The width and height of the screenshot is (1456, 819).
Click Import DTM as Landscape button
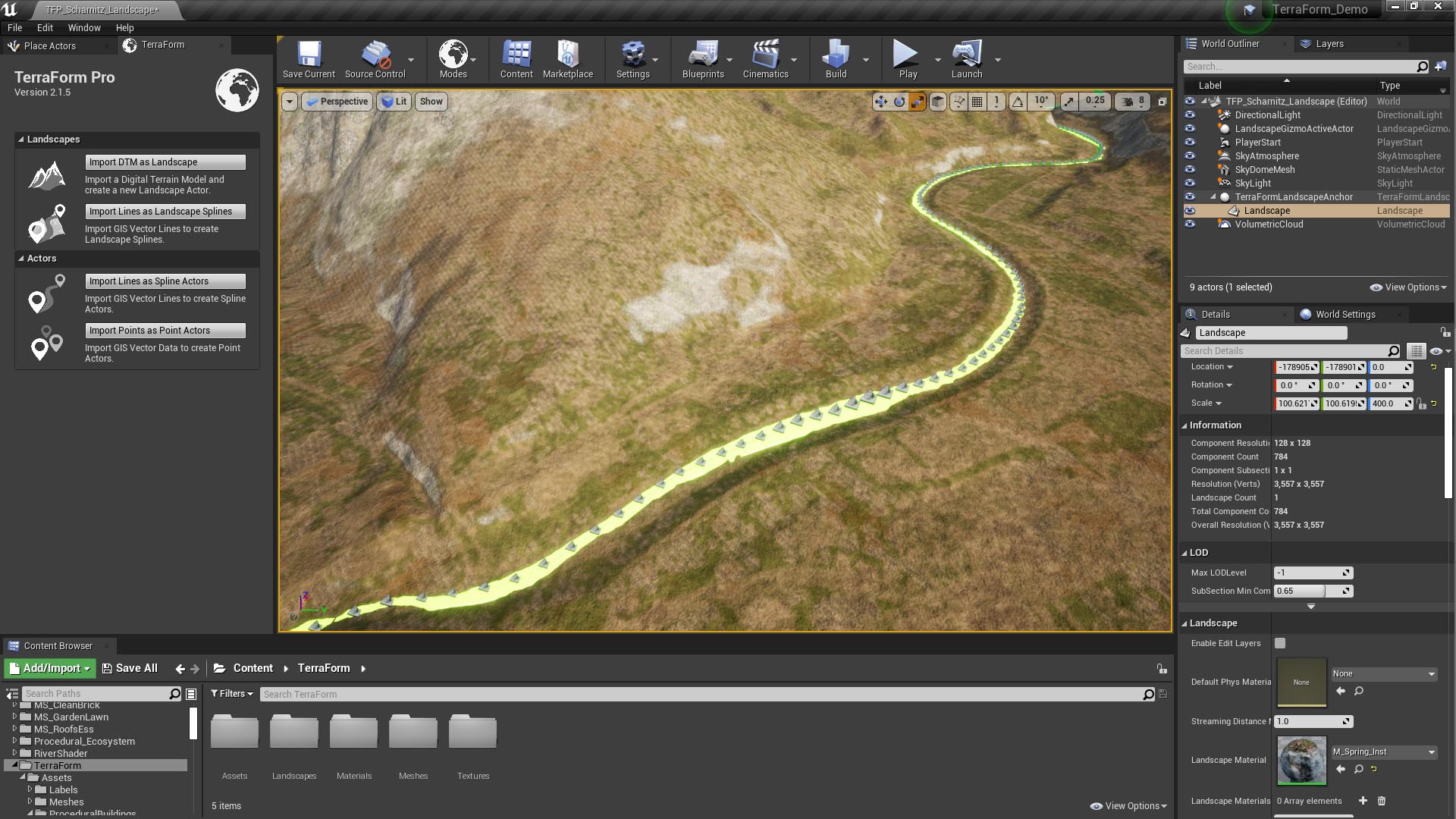click(x=165, y=162)
